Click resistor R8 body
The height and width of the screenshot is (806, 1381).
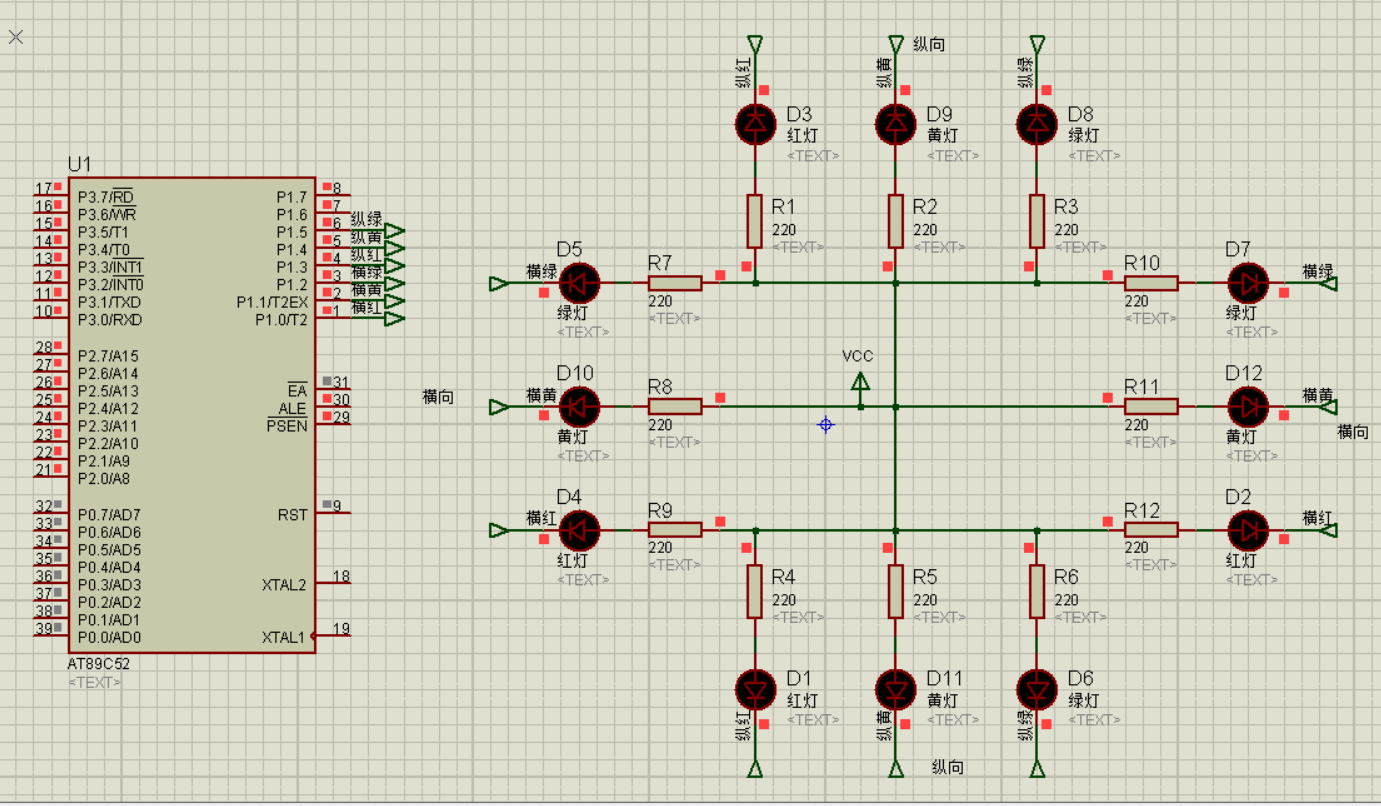[x=675, y=407]
